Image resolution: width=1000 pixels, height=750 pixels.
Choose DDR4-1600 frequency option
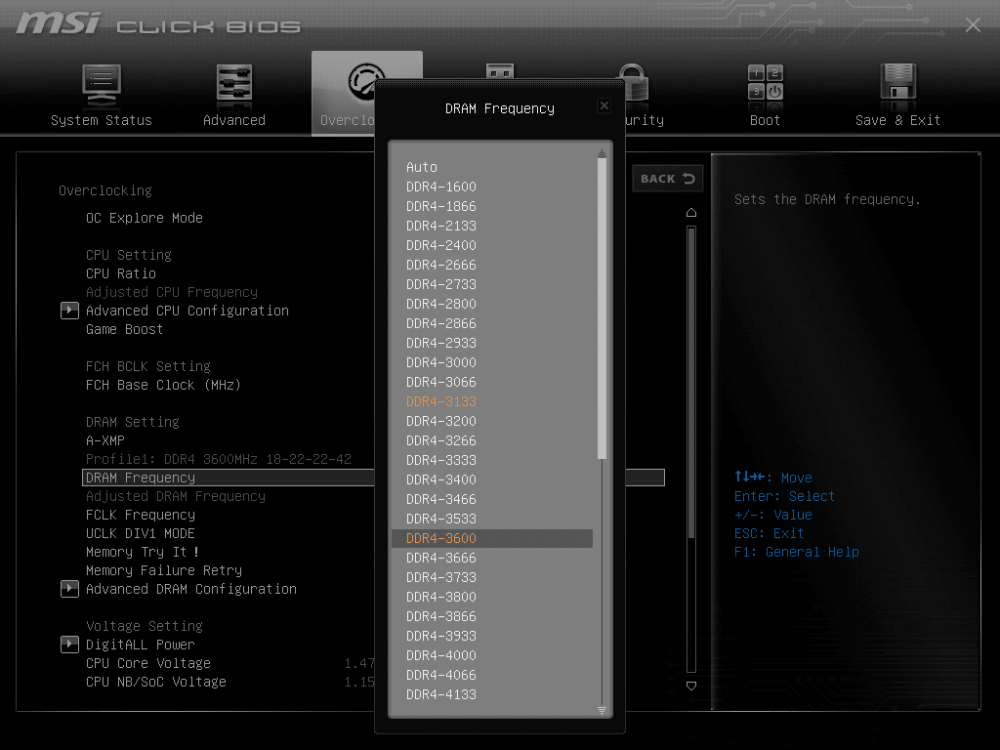(x=441, y=187)
